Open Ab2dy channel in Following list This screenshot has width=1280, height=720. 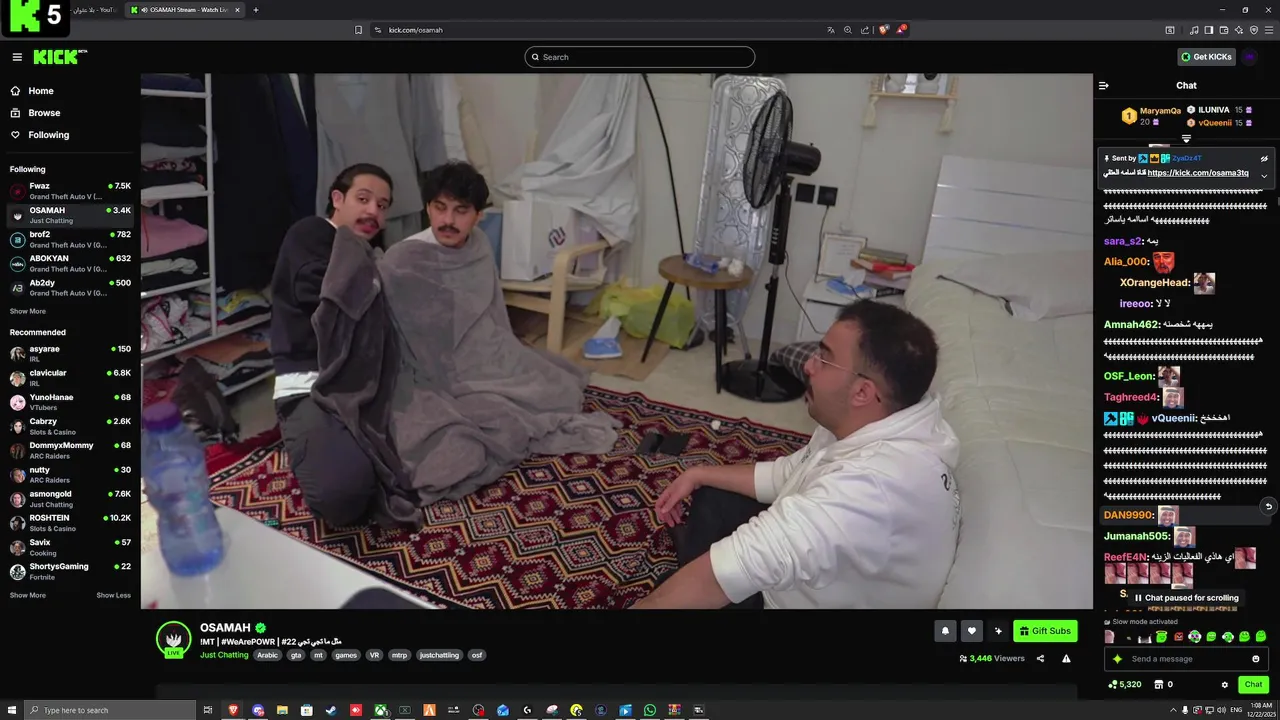tap(70, 287)
